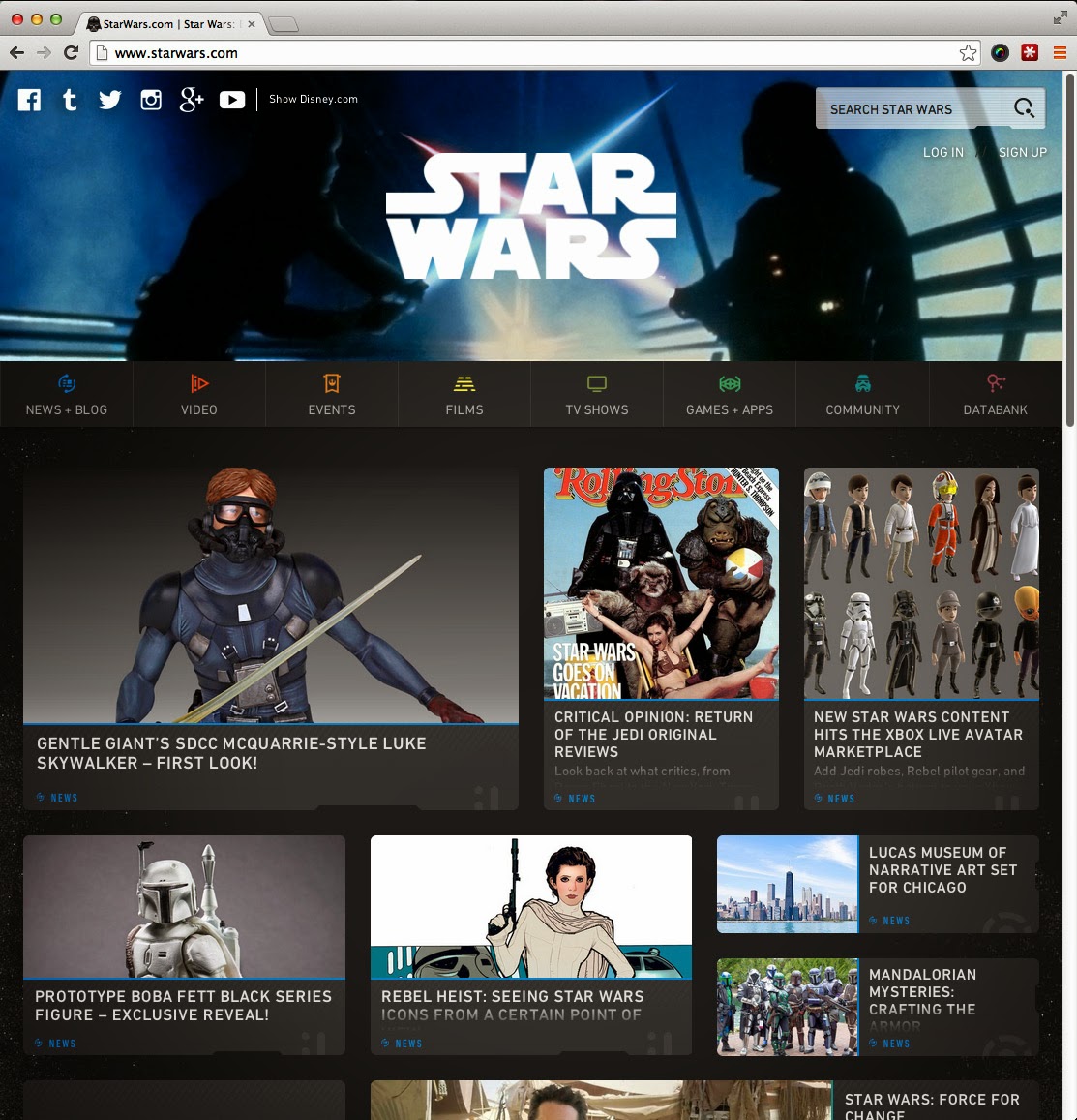
Task: Open the YouTube icon in header
Action: [232, 100]
